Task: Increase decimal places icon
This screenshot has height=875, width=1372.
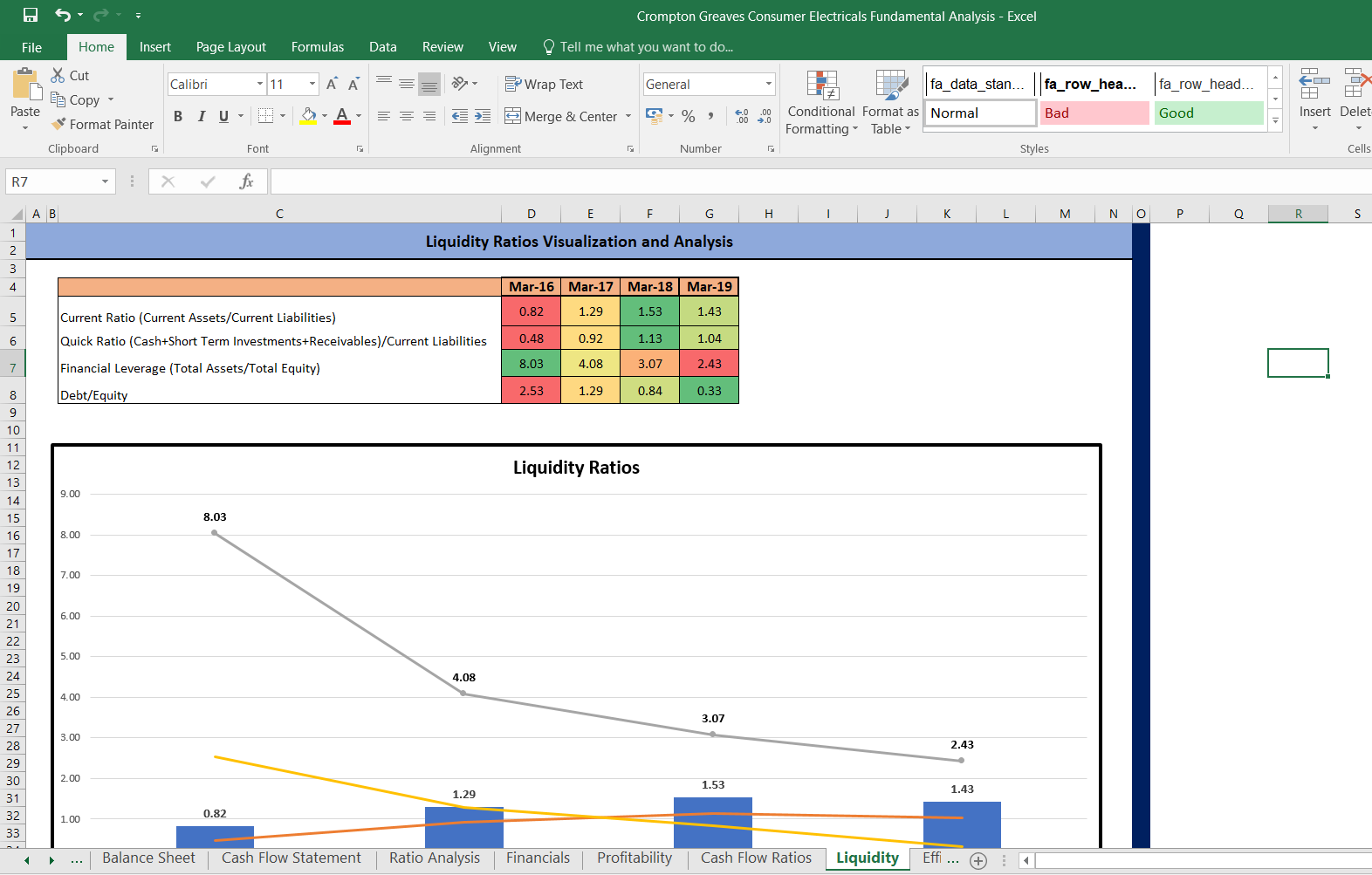Action: [742, 116]
